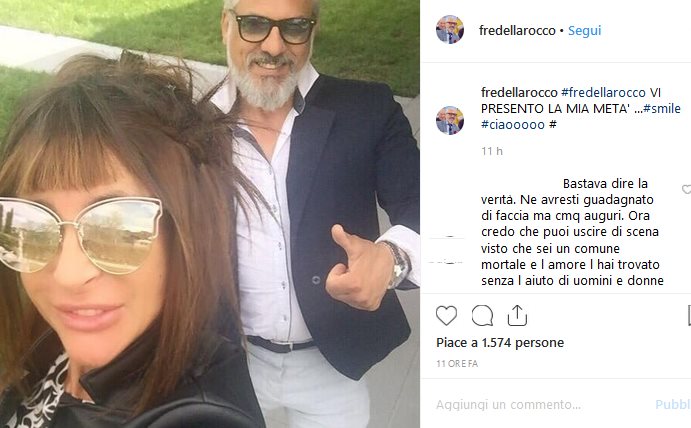691x428 pixels.
Task: Open the #ciaooooo hashtag
Action: [x=513, y=124]
